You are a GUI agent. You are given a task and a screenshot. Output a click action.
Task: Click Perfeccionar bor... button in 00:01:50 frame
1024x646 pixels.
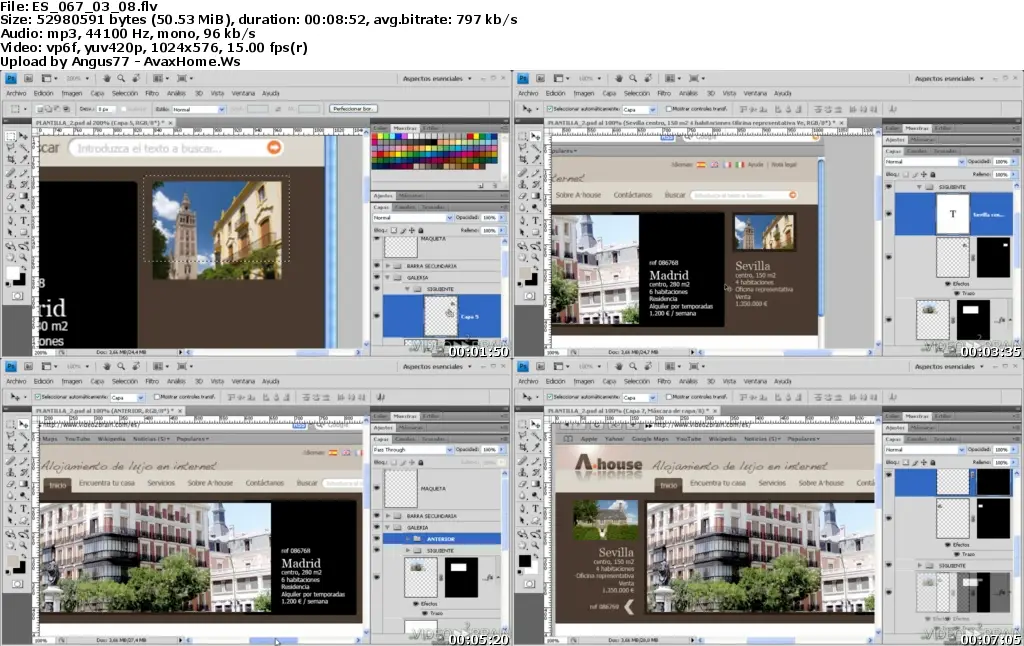click(353, 108)
